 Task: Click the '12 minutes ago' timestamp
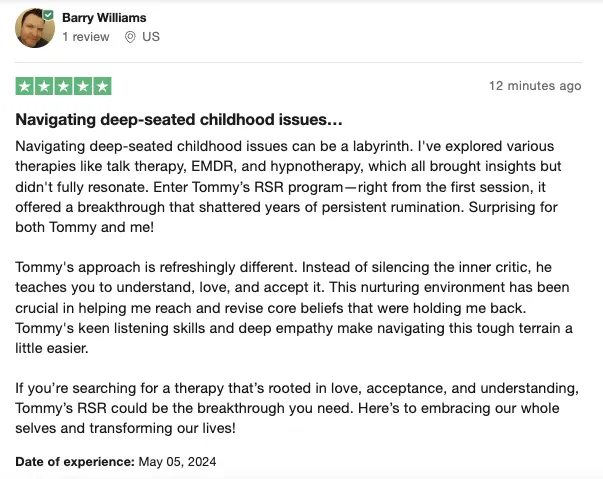click(535, 86)
